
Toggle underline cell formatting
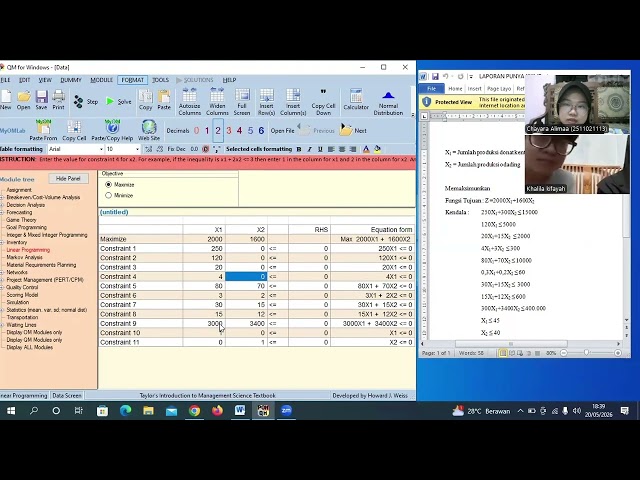pyautogui.click(x=320, y=149)
